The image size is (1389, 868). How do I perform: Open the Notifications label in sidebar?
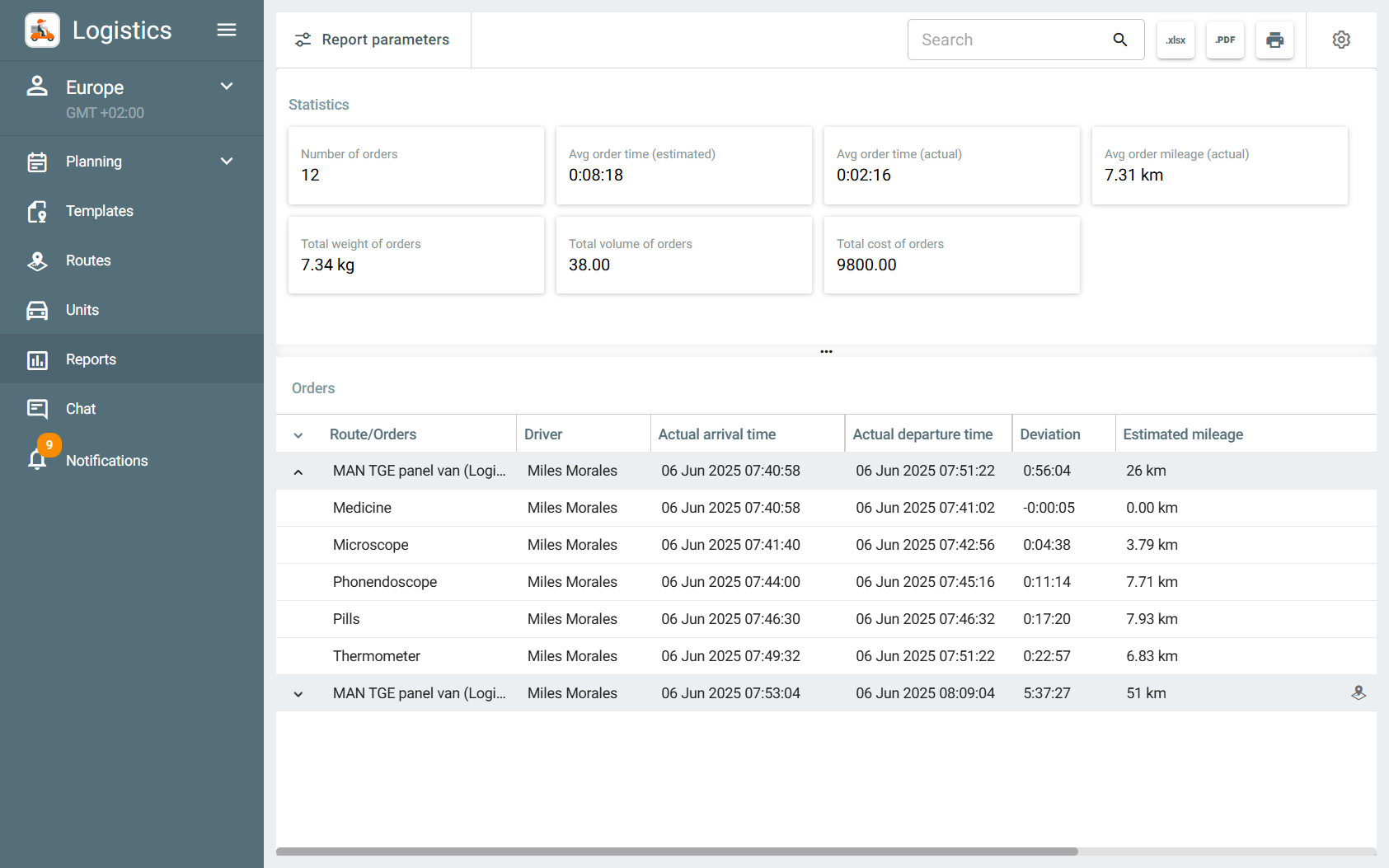(x=107, y=461)
